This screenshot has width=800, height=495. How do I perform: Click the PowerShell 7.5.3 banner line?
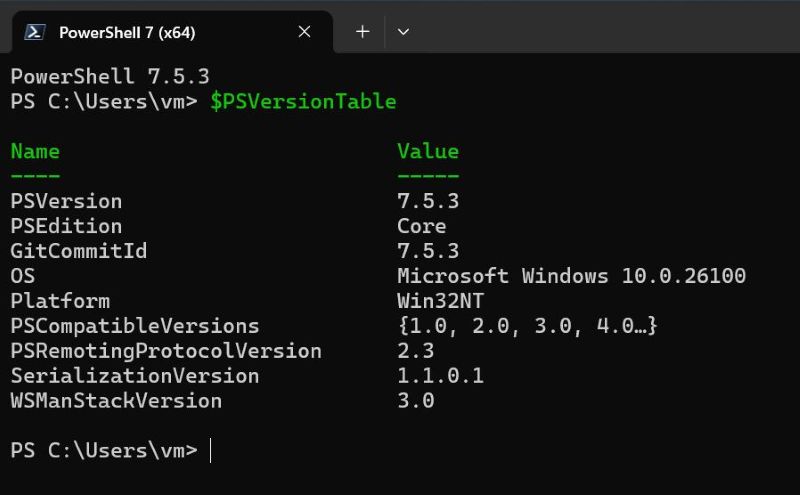110,76
